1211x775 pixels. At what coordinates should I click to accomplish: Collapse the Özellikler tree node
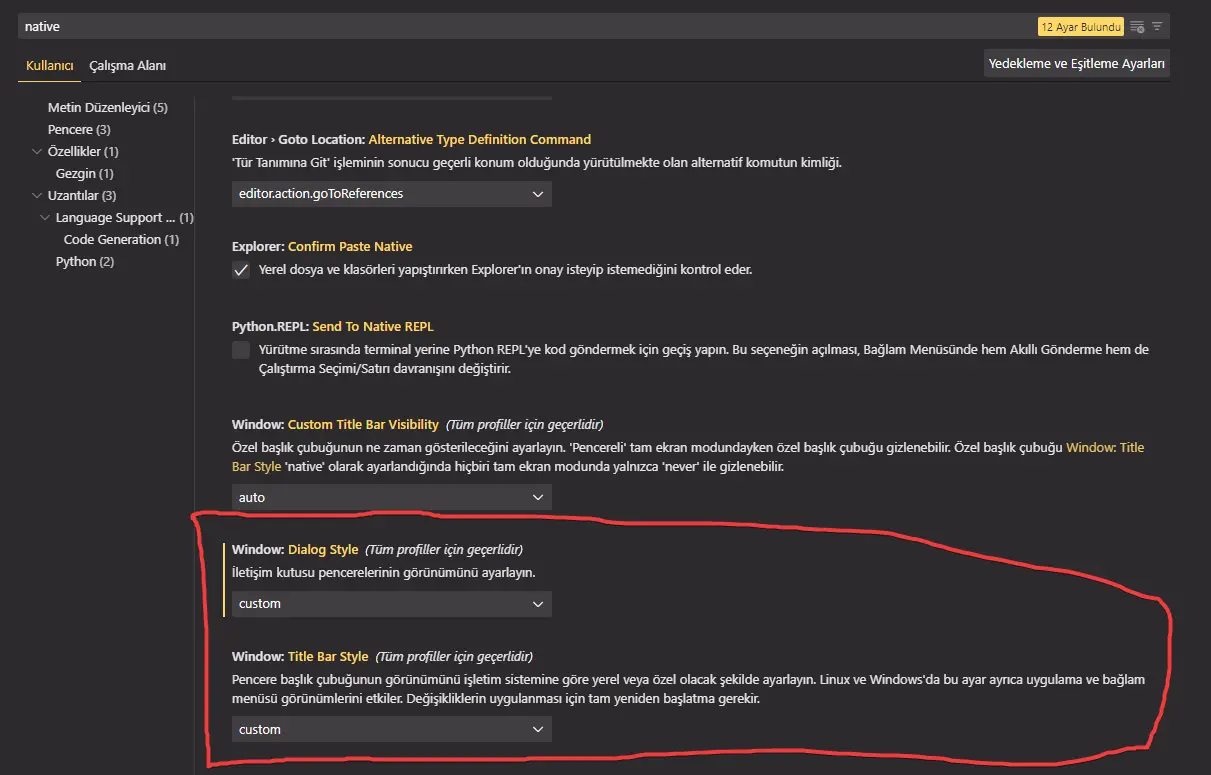click(38, 151)
